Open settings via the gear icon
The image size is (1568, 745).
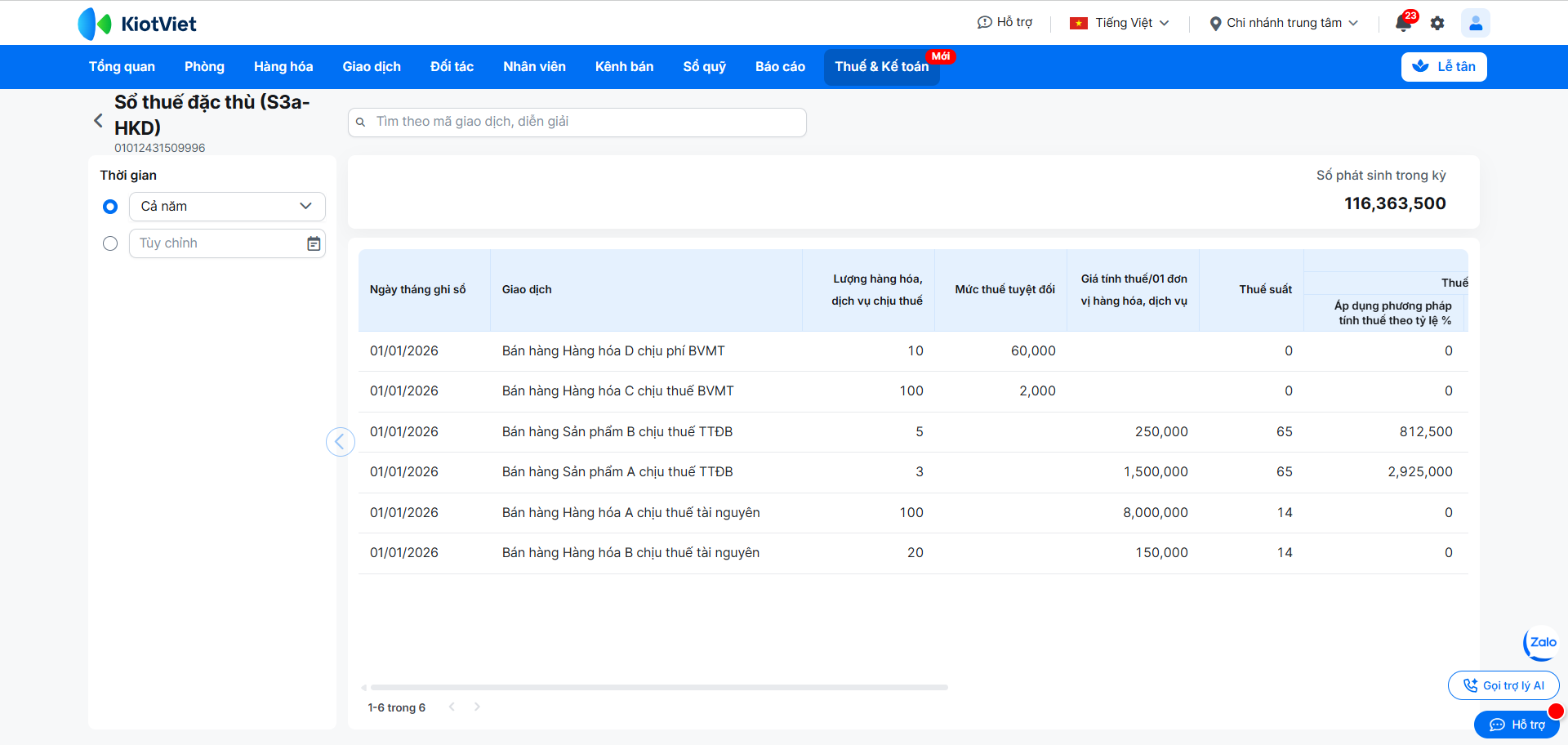coord(1437,23)
